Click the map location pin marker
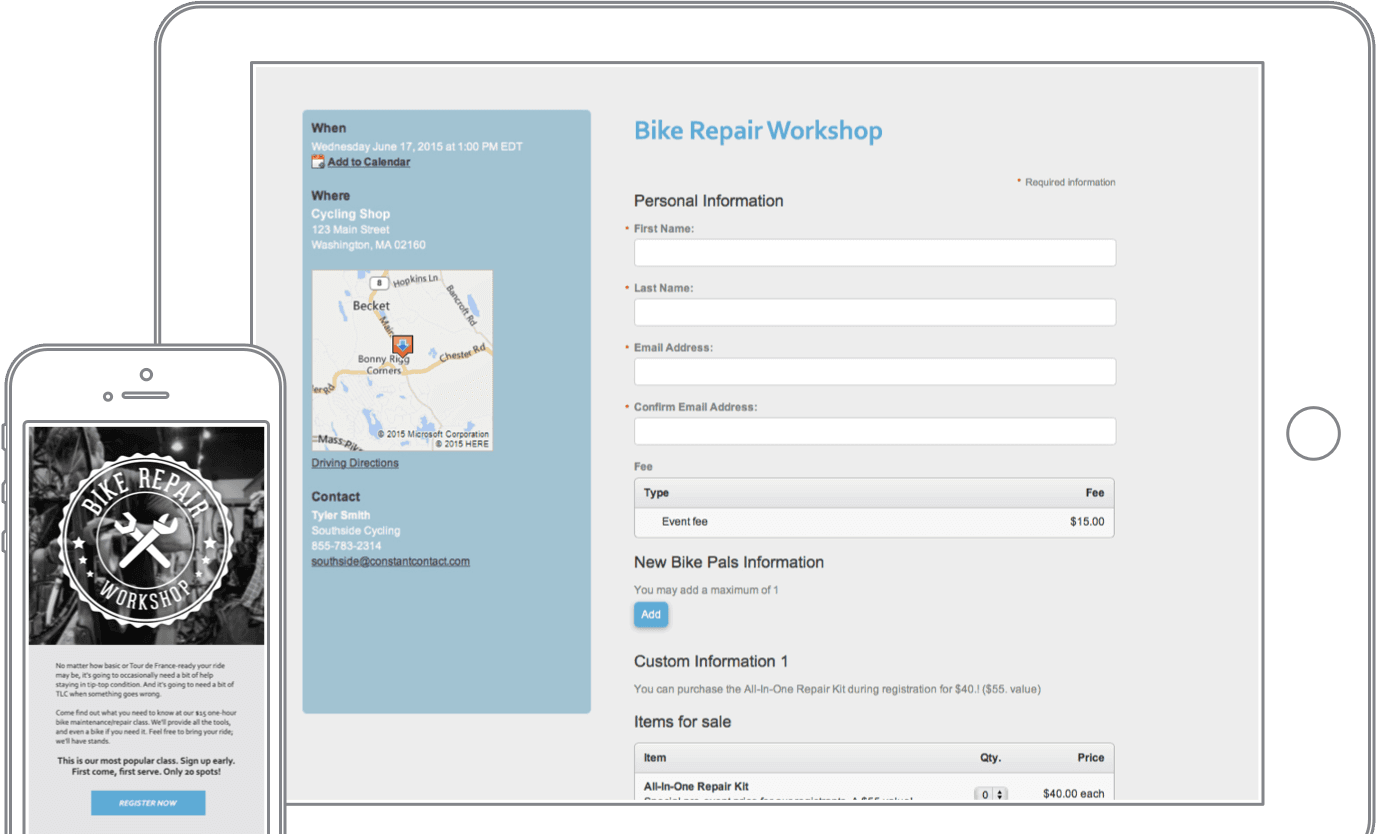The width and height of the screenshot is (1377, 834). click(402, 347)
